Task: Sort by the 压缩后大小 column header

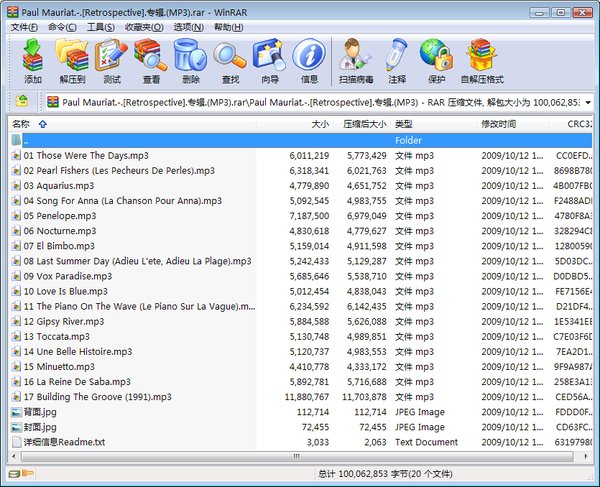Action: tap(361, 124)
